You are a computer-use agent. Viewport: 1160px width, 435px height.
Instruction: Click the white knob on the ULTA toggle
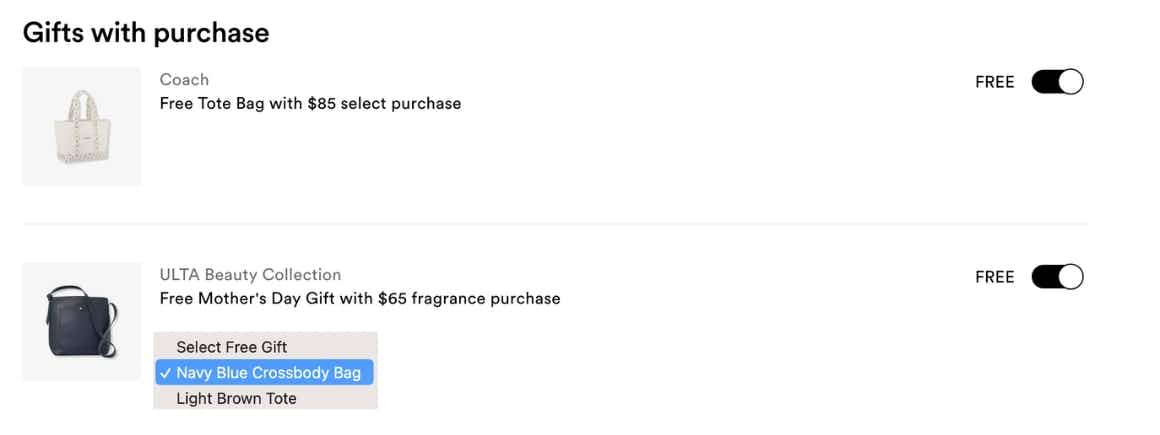tap(1070, 277)
